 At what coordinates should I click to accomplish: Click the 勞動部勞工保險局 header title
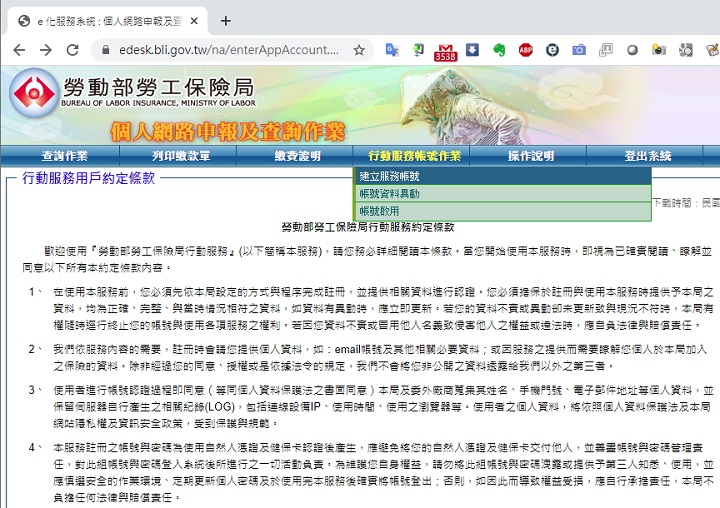[x=158, y=87]
